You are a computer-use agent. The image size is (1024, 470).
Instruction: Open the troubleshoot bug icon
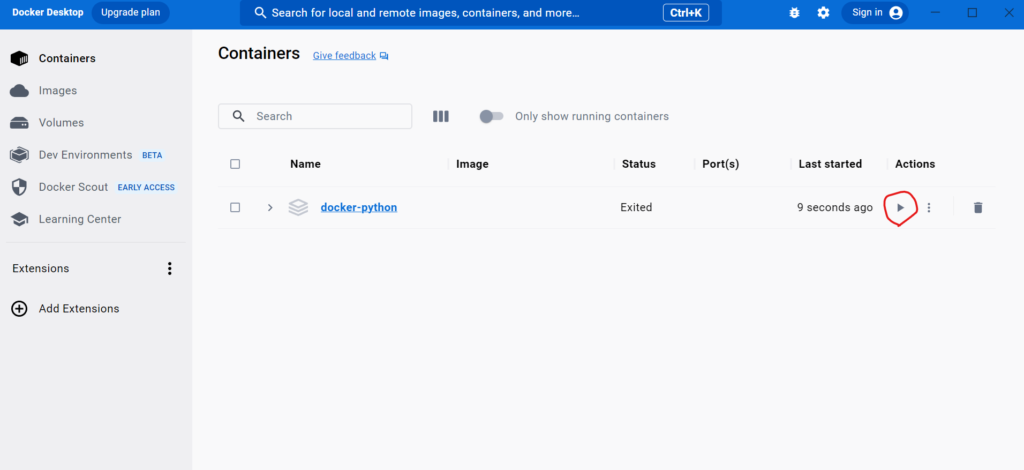pos(794,12)
